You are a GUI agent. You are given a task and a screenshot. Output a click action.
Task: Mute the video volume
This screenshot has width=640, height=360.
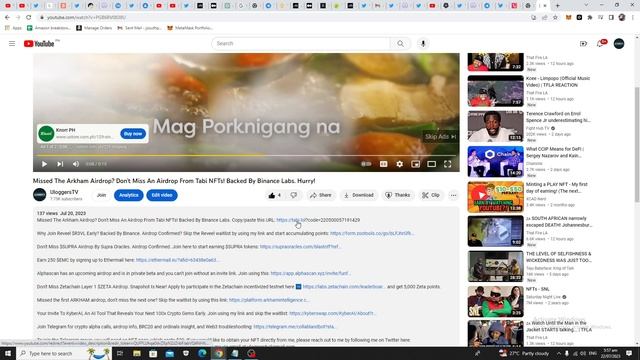[x=76, y=164]
